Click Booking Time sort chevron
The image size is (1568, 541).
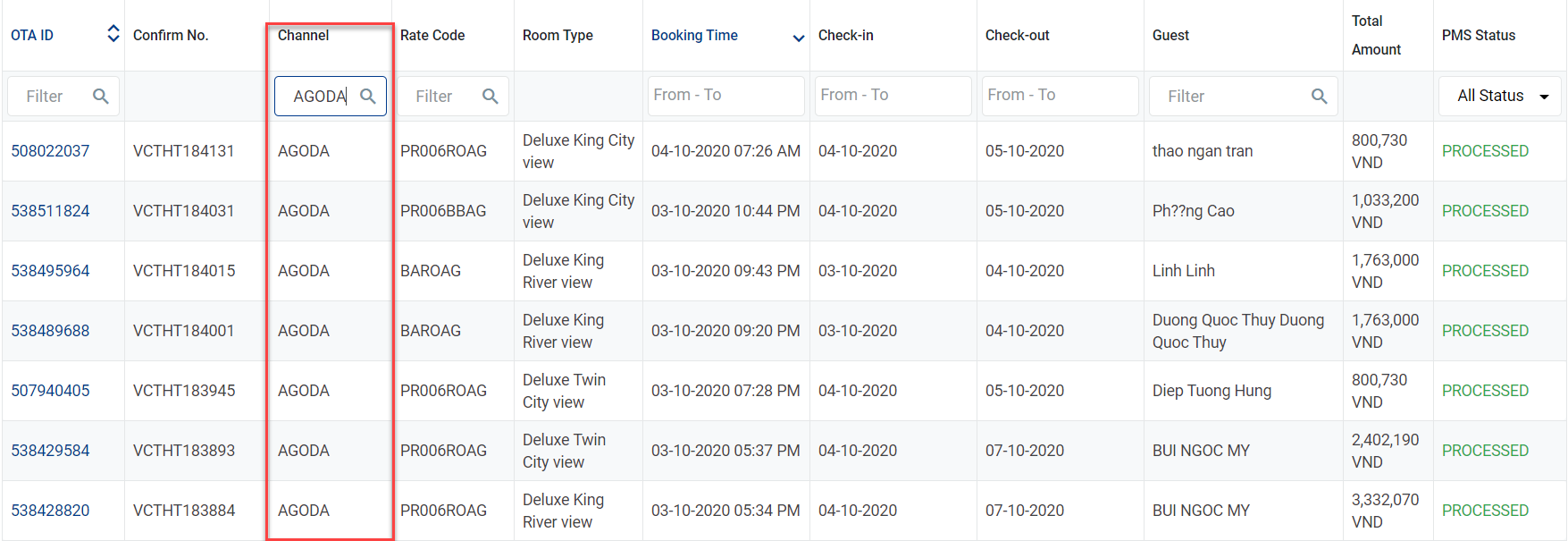click(799, 38)
